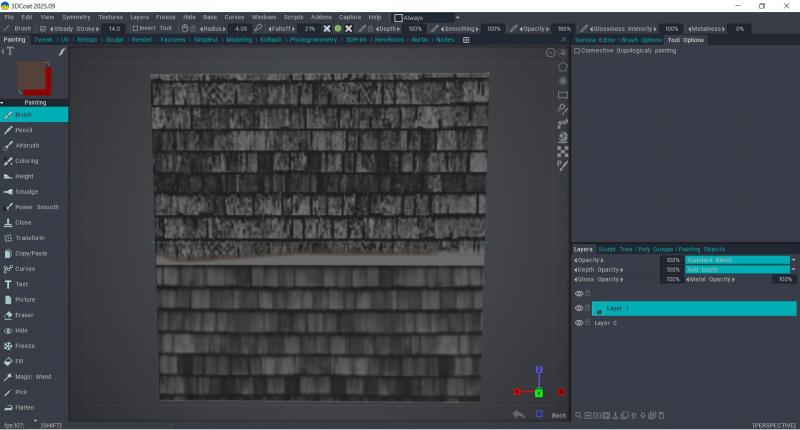
Task: Hide Layer 1 with its eye icon
Action: click(578, 309)
